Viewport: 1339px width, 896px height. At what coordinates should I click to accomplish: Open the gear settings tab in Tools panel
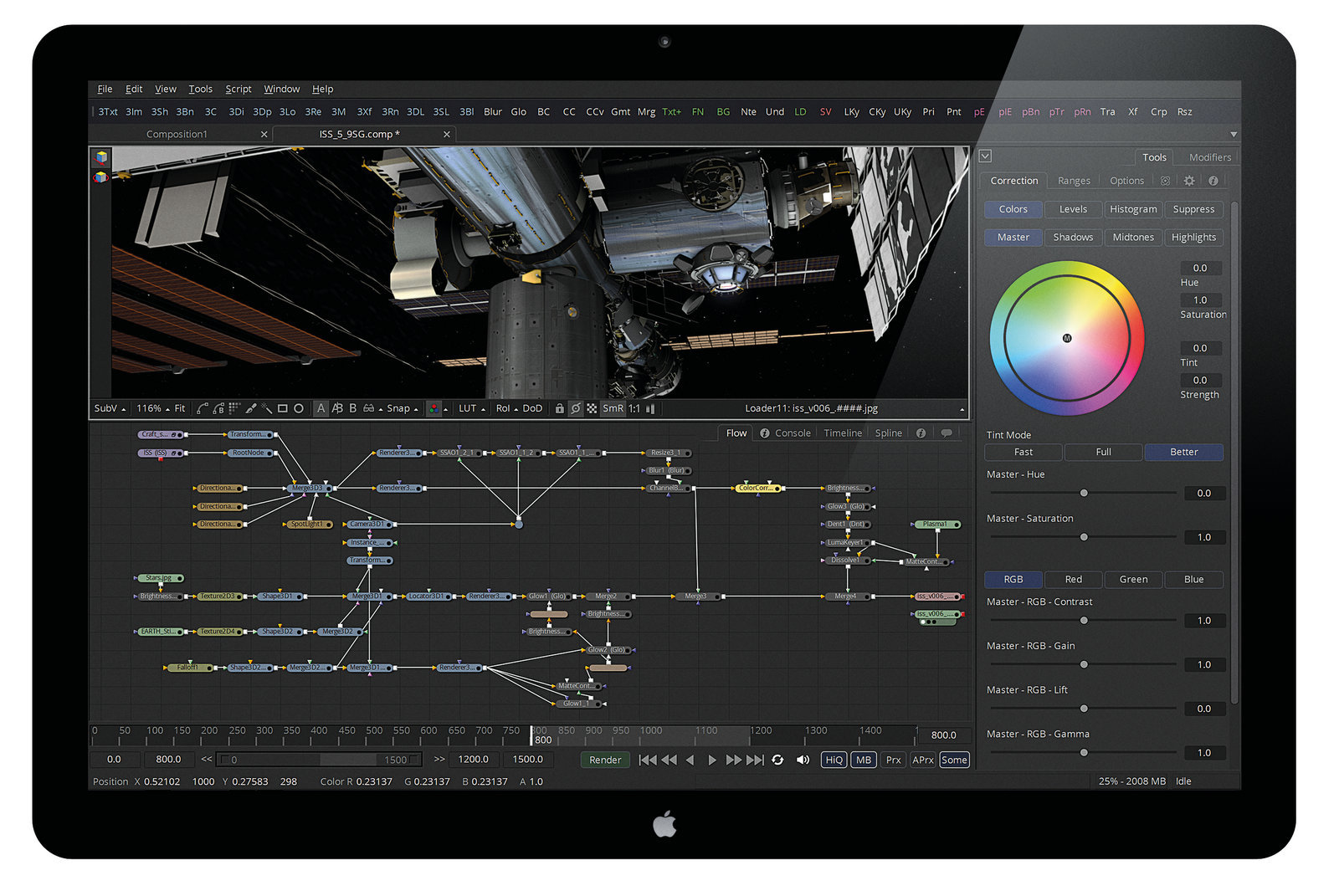[x=1189, y=181]
